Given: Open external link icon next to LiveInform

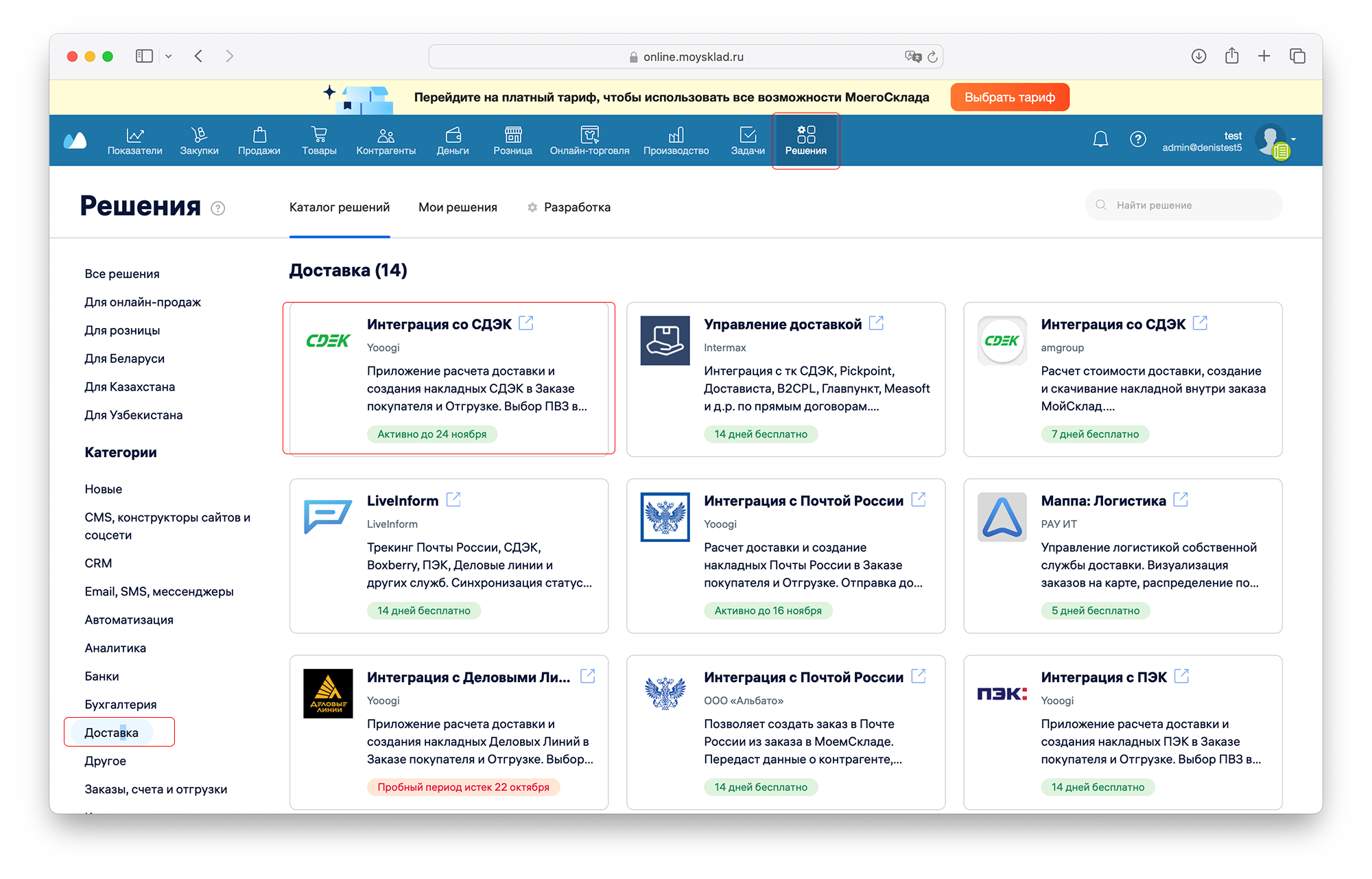Looking at the screenshot, I should (453, 500).
